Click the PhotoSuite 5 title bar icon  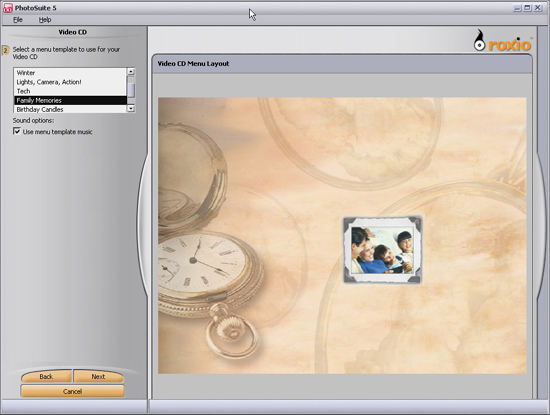(8, 8)
